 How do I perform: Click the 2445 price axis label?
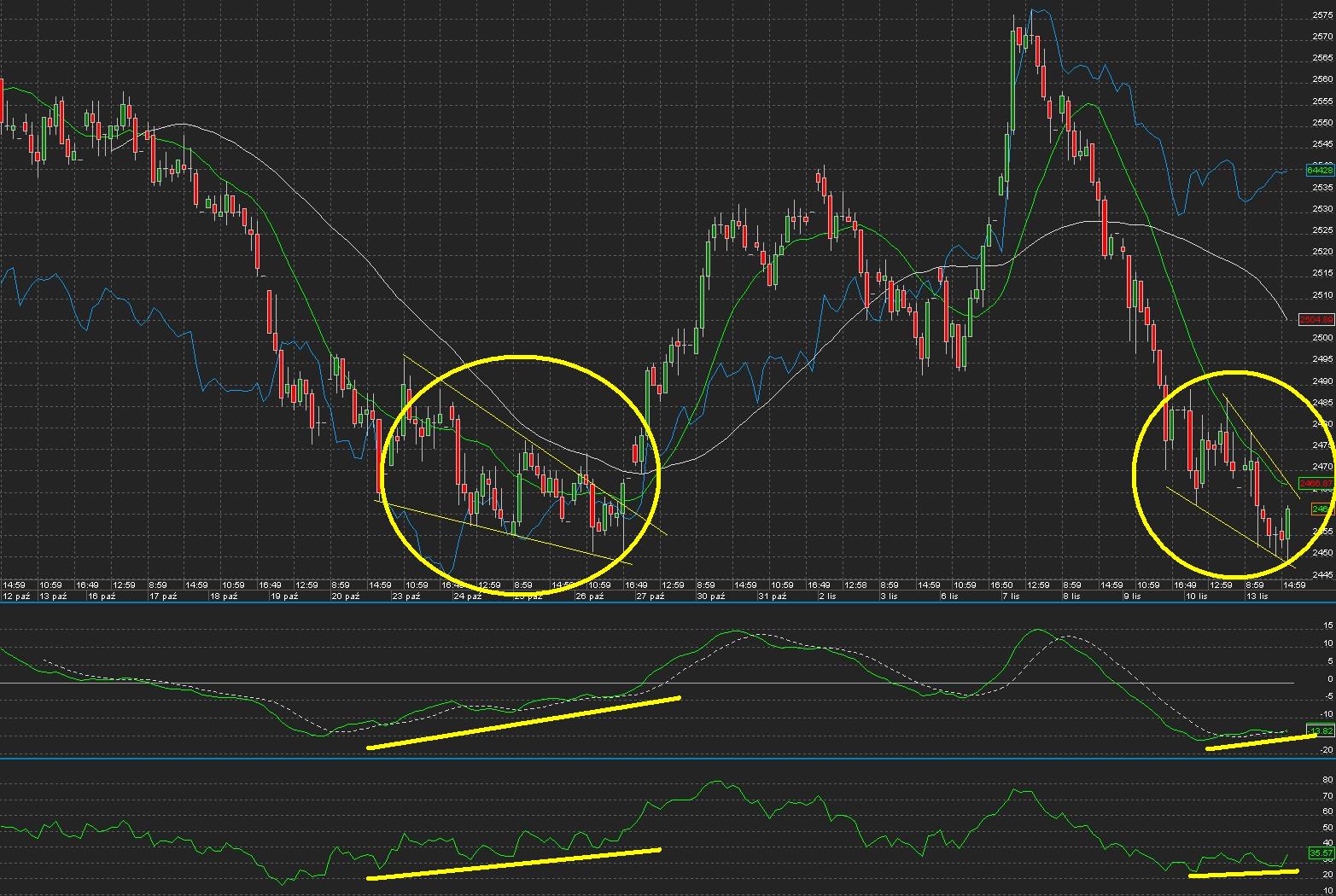coord(1322,574)
